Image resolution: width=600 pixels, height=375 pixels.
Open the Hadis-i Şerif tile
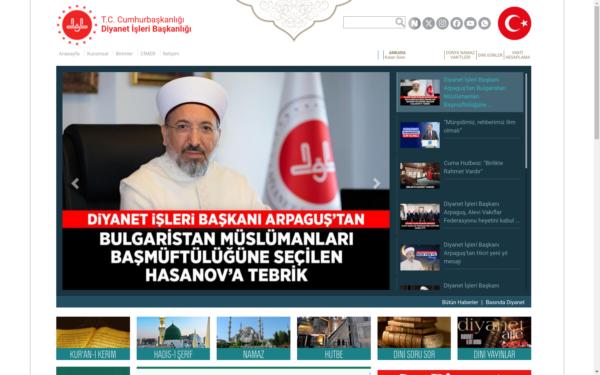173,338
